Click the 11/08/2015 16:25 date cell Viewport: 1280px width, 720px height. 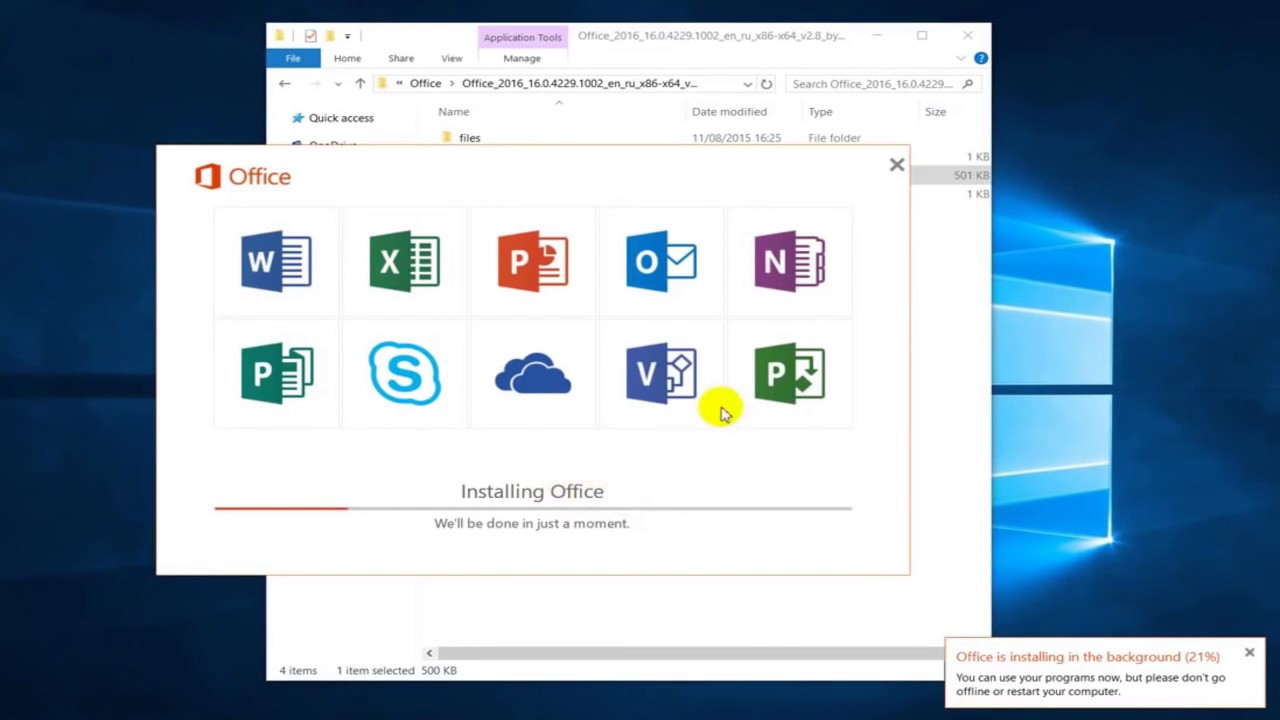click(x=736, y=138)
